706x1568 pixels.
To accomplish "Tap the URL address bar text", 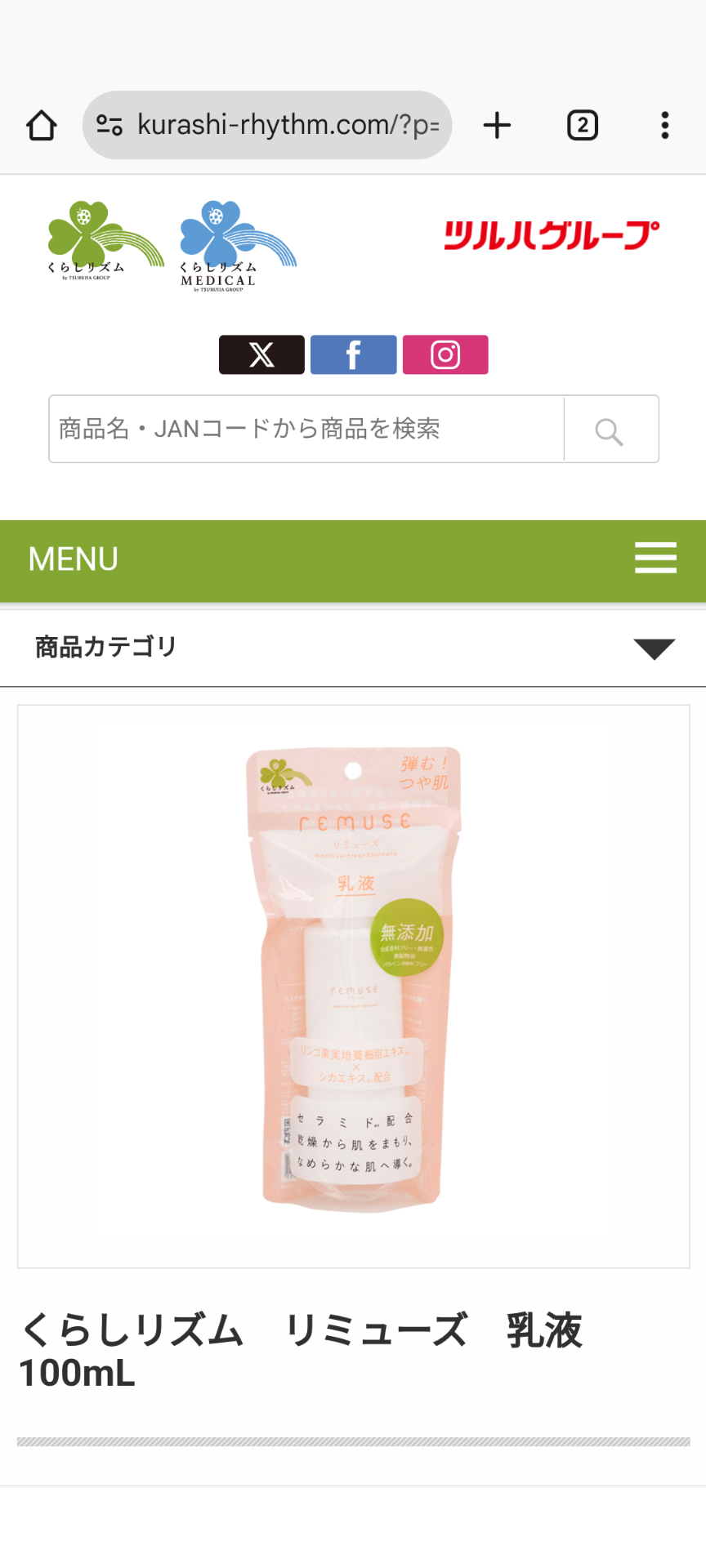I will [x=288, y=125].
